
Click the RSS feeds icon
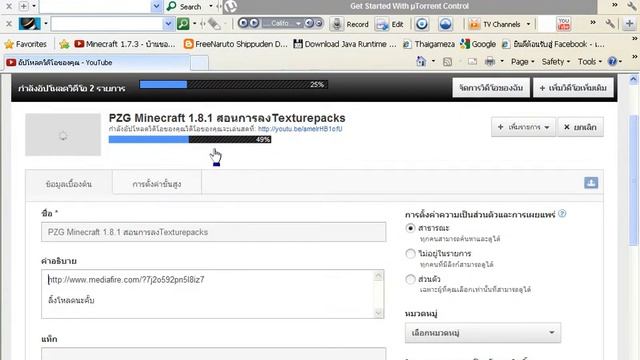447,62
